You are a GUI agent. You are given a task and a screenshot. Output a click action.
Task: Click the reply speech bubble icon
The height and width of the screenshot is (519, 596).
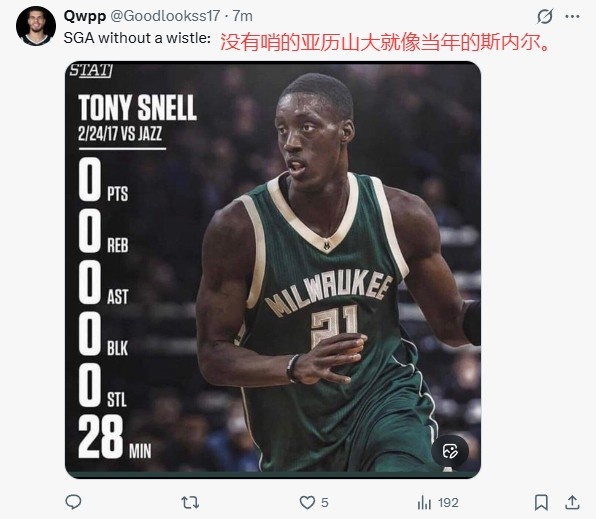coord(73,502)
